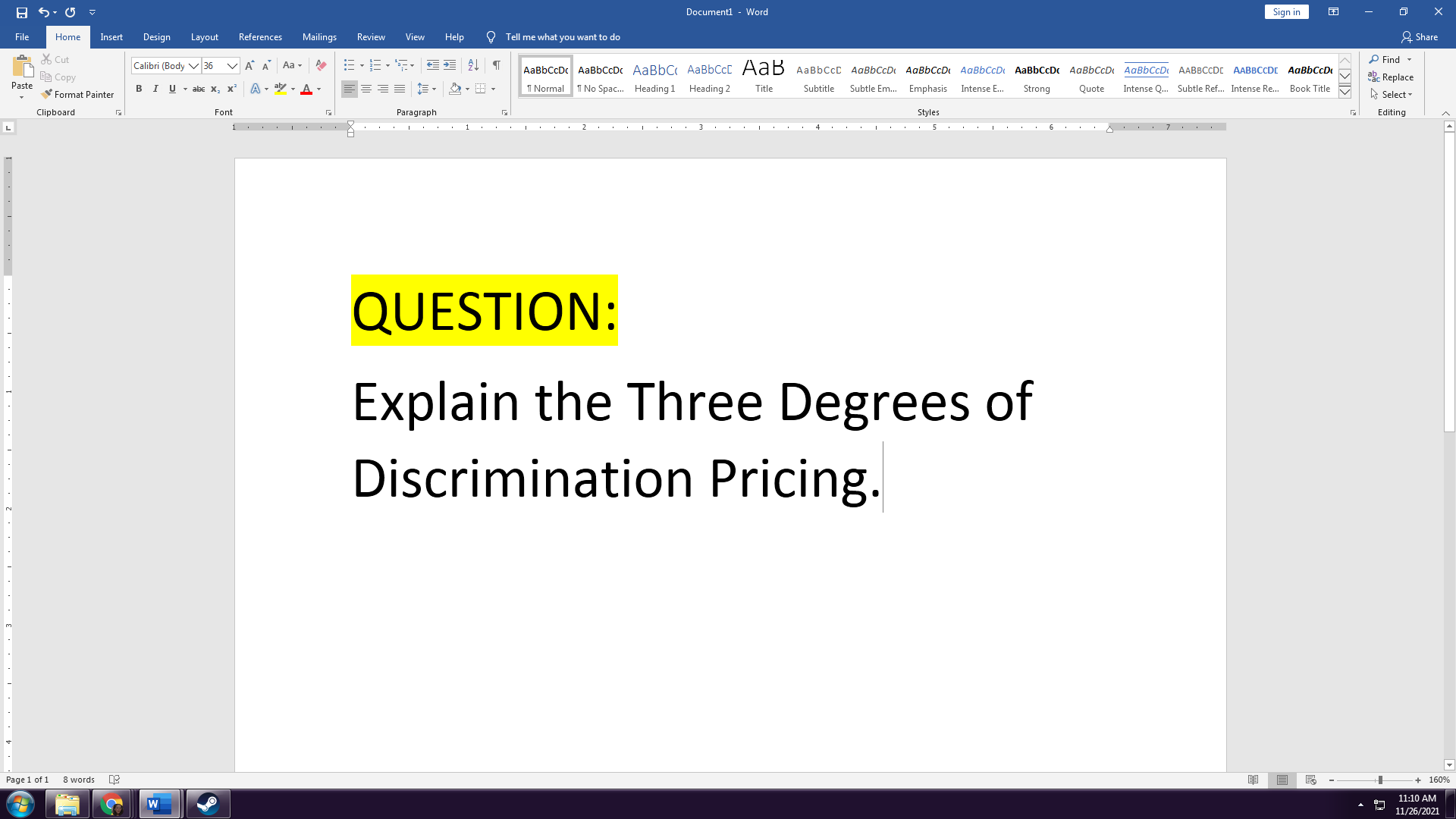Open Windows Start button

20,804
